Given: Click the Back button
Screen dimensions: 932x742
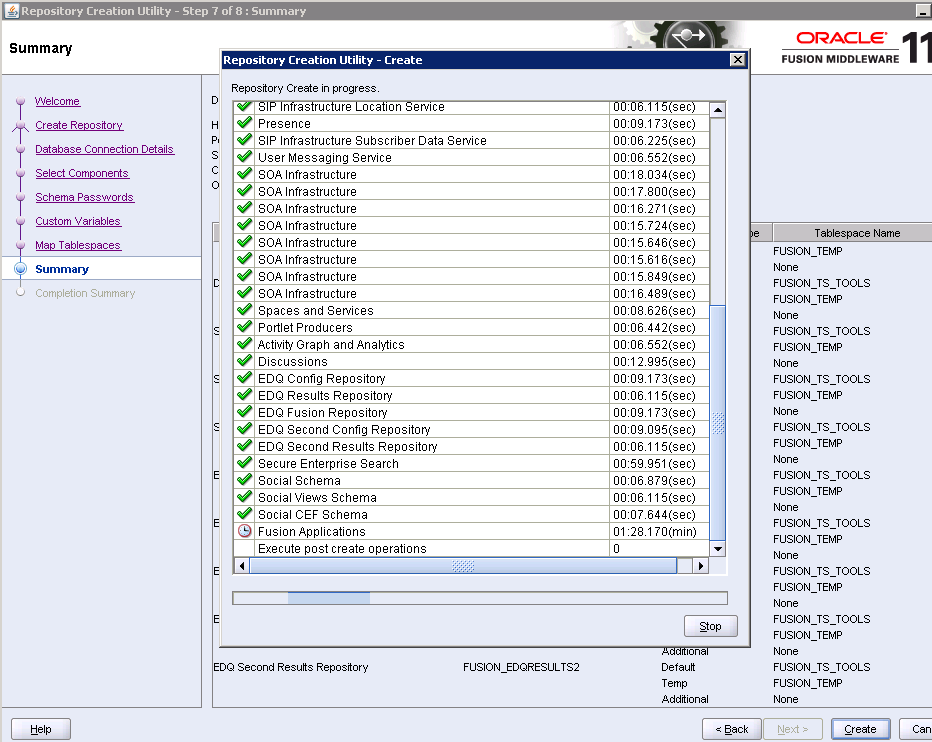Looking at the screenshot, I should 730,729.
